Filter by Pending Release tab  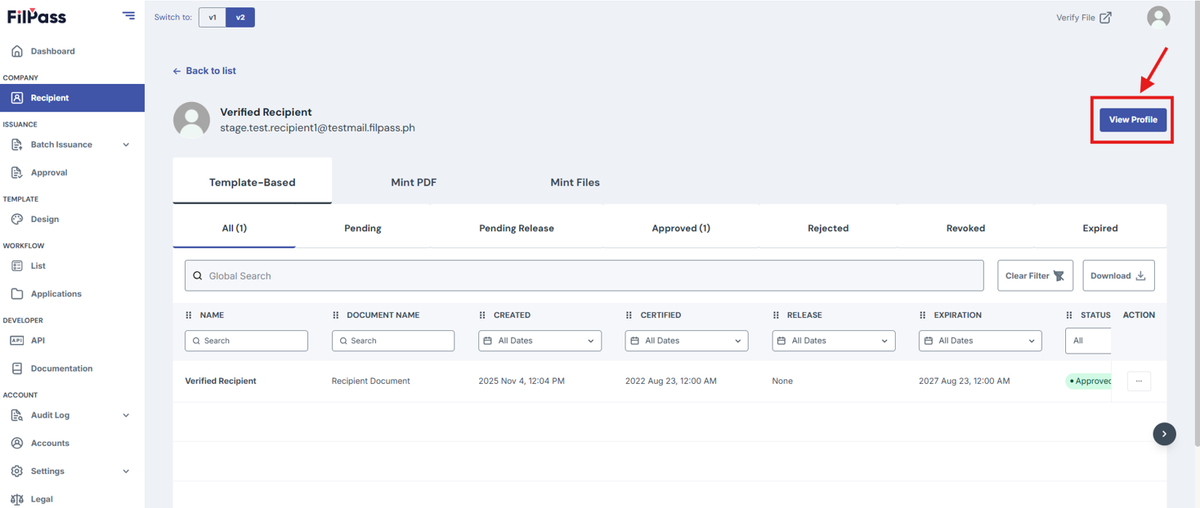pos(517,228)
